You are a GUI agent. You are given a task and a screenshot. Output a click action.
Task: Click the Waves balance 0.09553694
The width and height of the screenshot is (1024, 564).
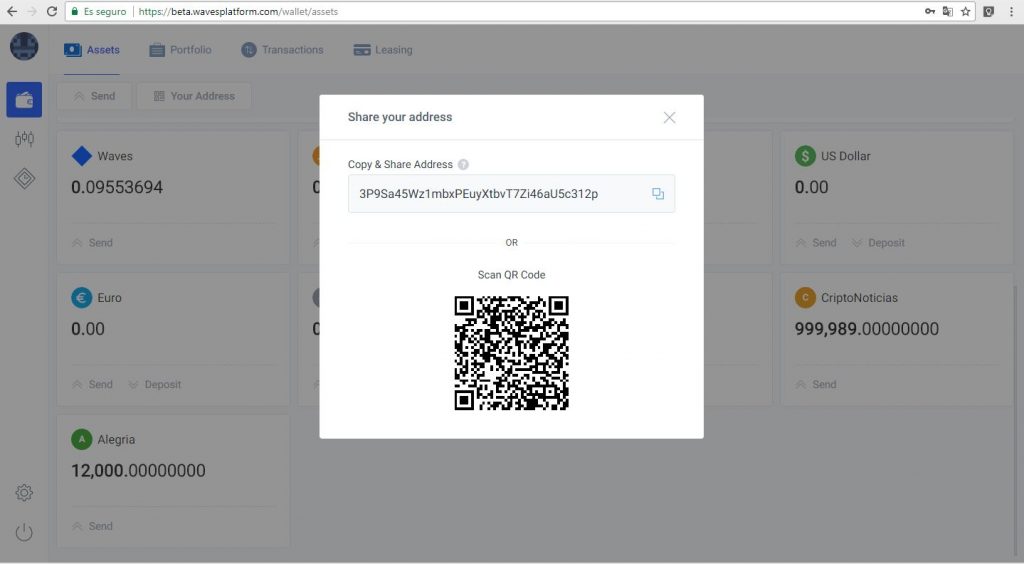tap(117, 187)
